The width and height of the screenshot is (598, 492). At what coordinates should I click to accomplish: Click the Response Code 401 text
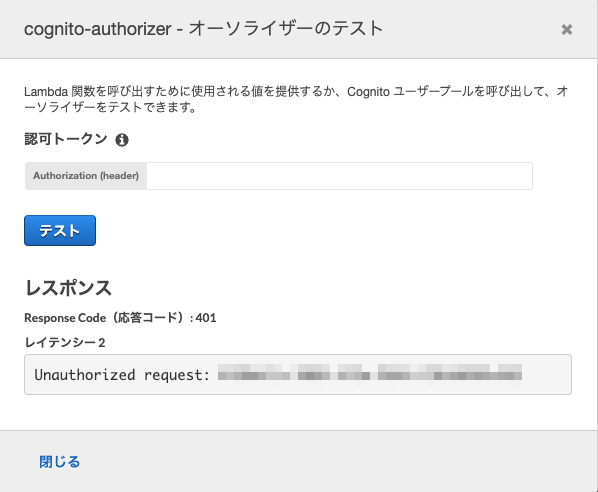click(120, 318)
